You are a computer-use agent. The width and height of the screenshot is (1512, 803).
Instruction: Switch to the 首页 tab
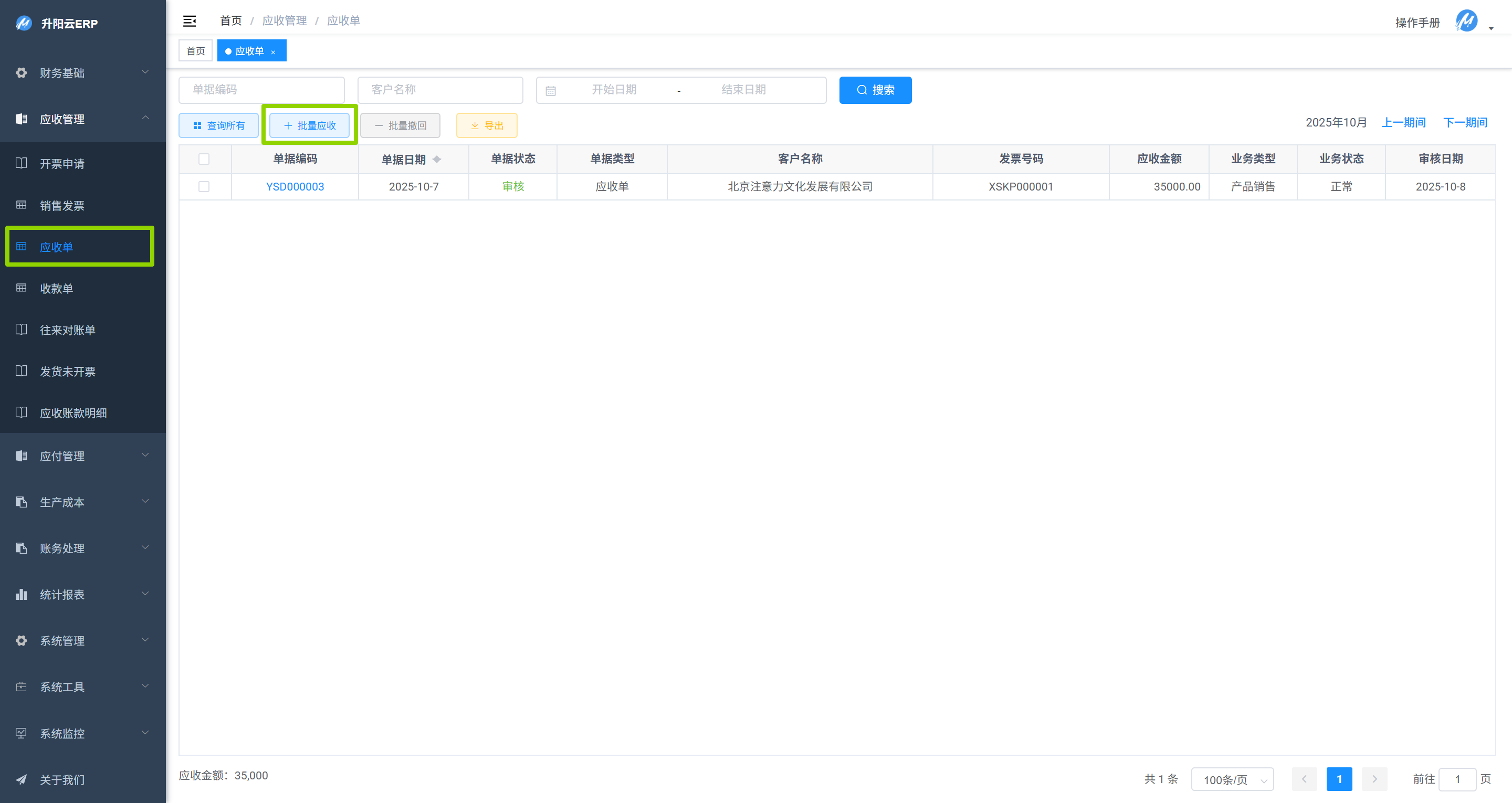(x=195, y=50)
